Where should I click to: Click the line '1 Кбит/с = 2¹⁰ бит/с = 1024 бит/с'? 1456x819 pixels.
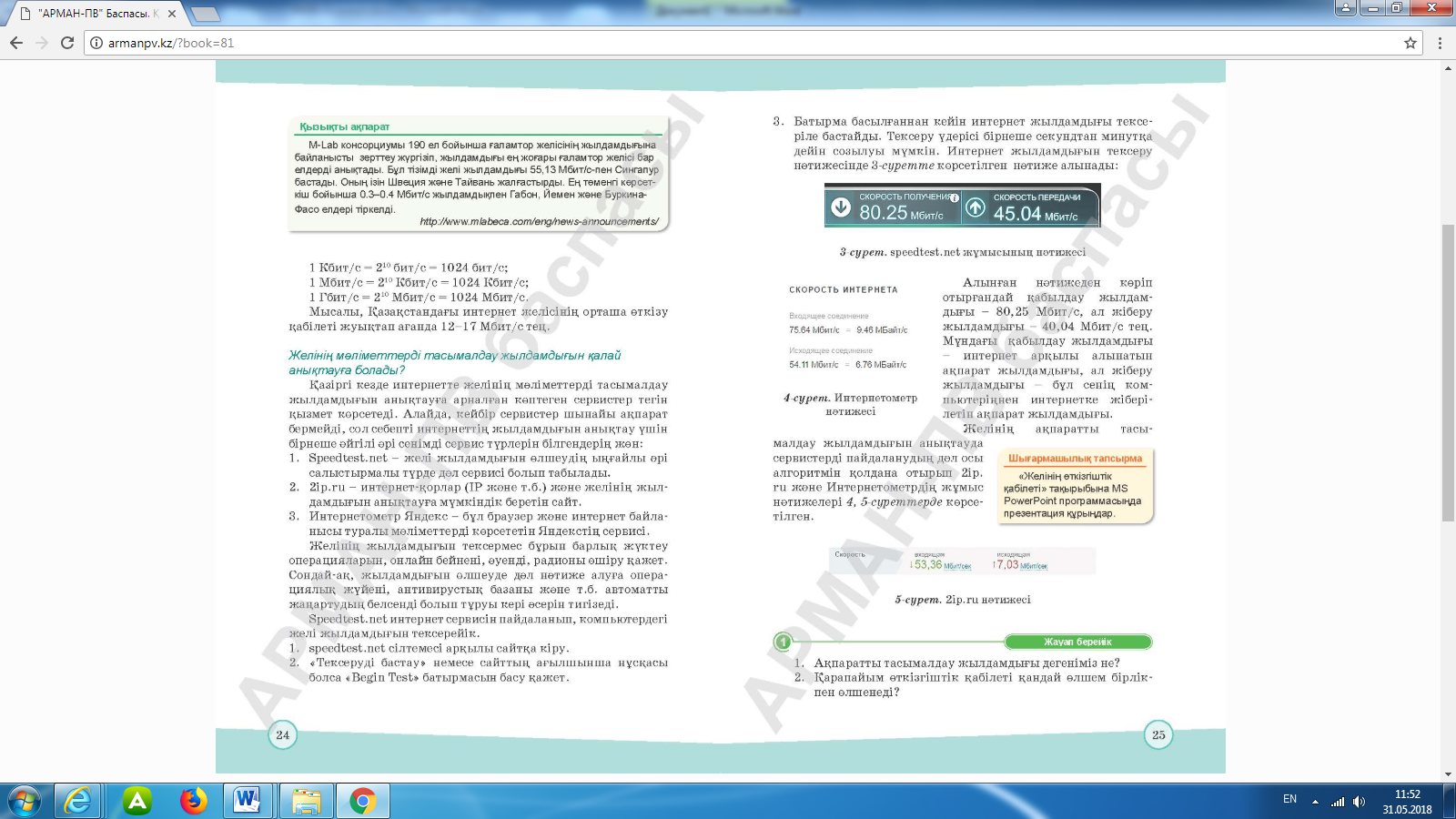[409, 268]
